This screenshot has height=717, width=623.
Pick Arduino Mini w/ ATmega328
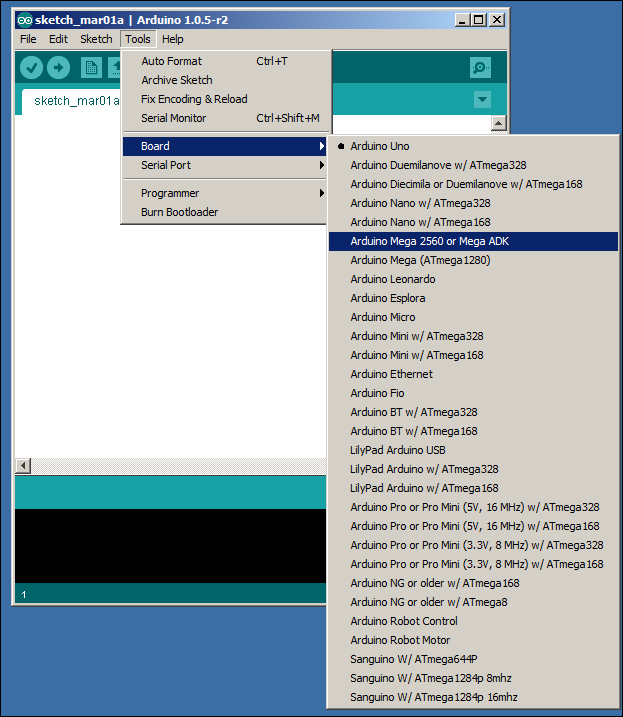473,336
